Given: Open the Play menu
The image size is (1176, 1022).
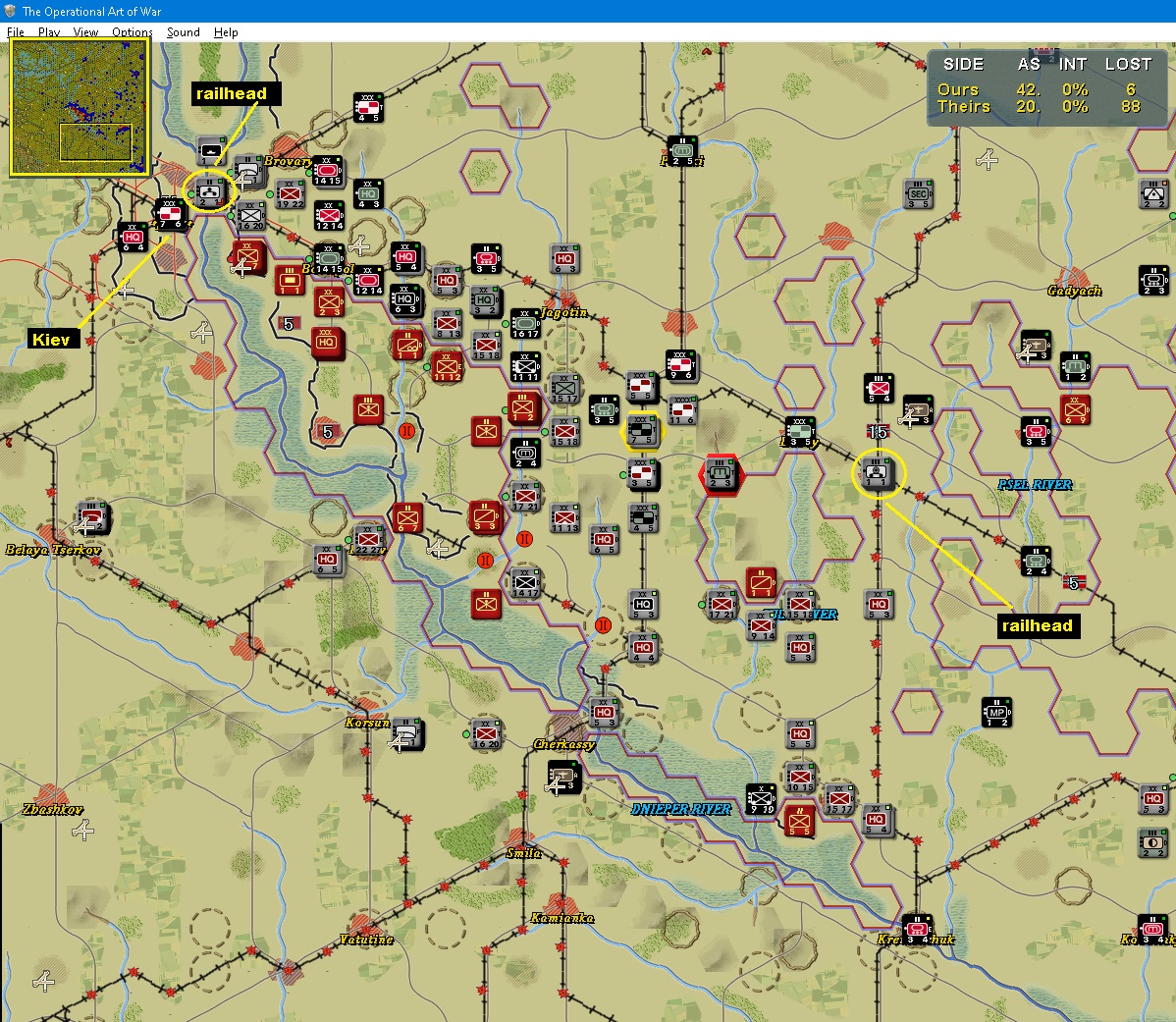Looking at the screenshot, I should coord(49,32).
